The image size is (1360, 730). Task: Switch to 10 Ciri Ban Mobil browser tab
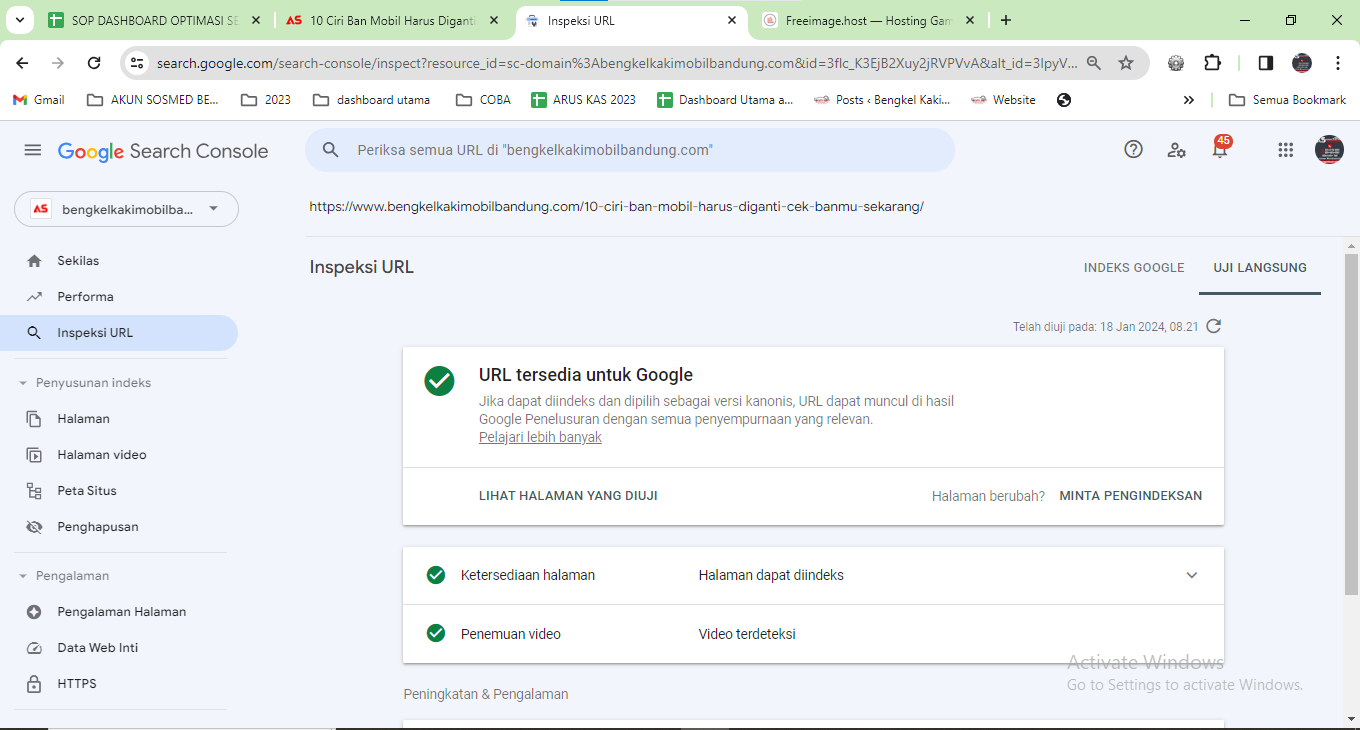point(393,20)
